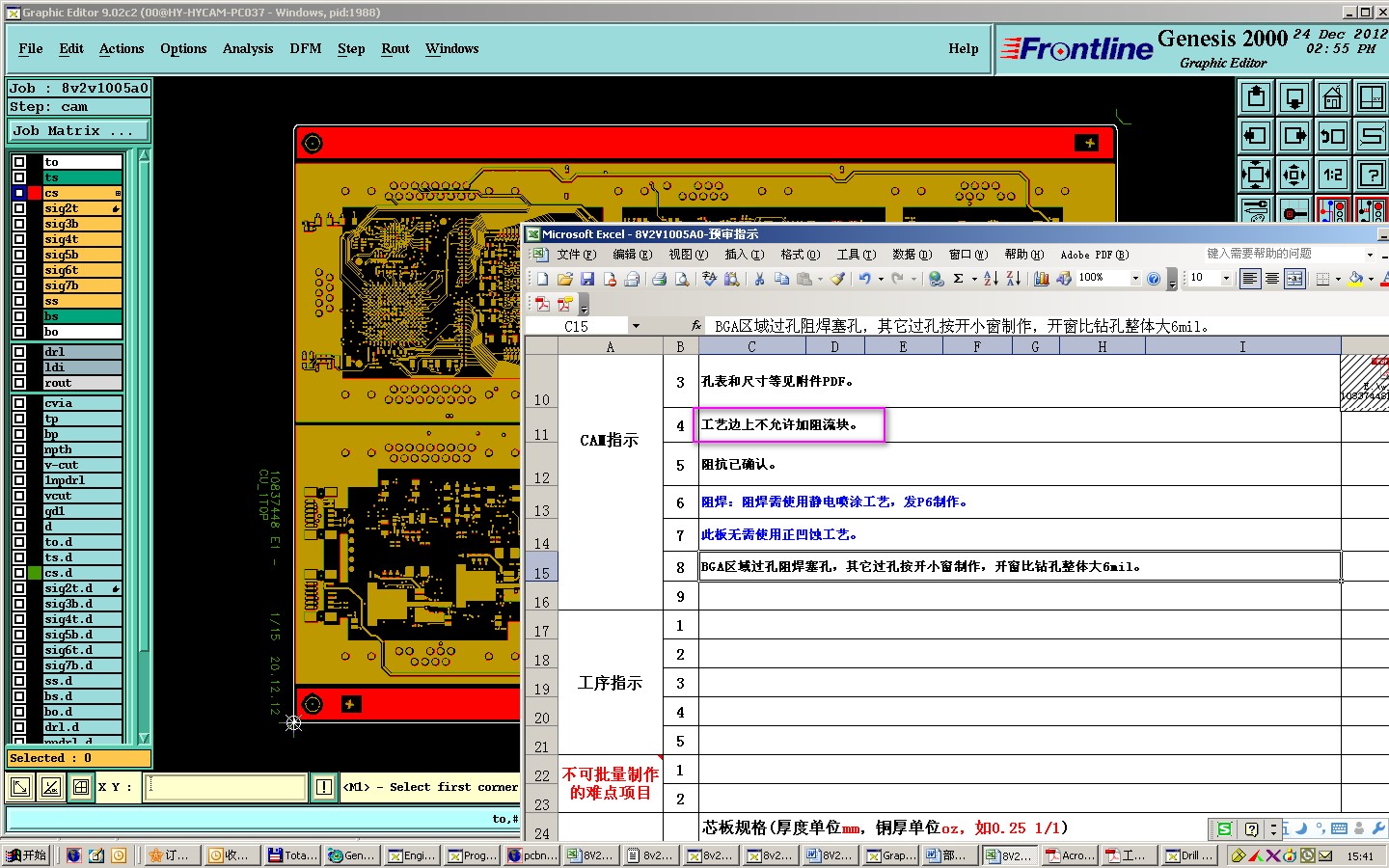Click the question mark area icon
The image size is (1389, 868).
point(1371,175)
